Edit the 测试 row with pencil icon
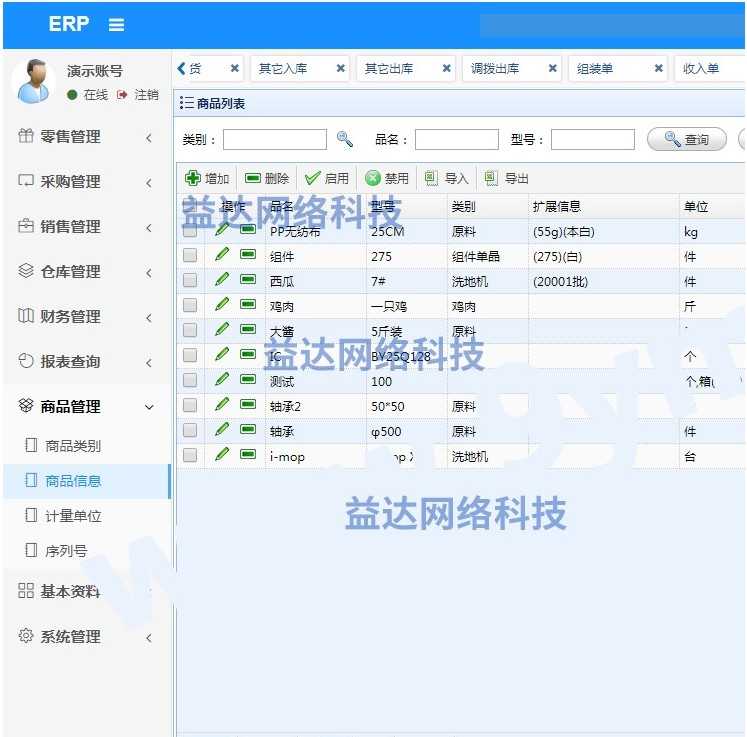747x737 pixels. pyautogui.click(x=222, y=379)
